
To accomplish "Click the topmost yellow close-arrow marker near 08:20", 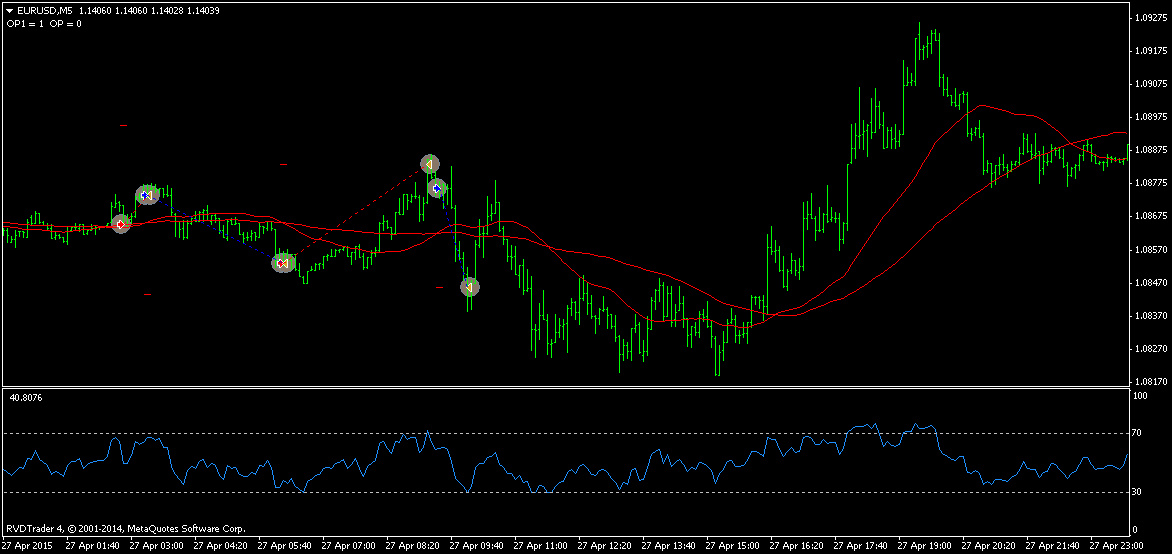I will coord(430,164).
